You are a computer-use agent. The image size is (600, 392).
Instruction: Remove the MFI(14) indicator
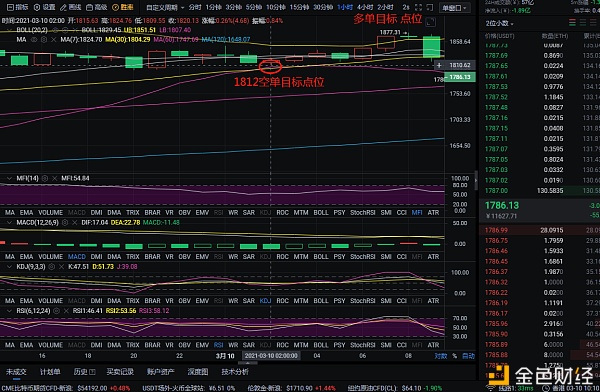(55, 178)
